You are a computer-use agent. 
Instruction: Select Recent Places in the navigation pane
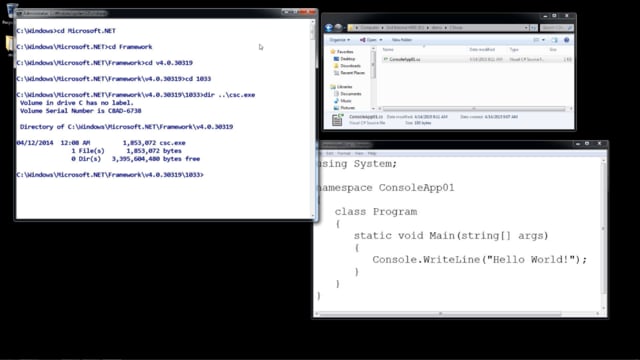[x=353, y=73]
